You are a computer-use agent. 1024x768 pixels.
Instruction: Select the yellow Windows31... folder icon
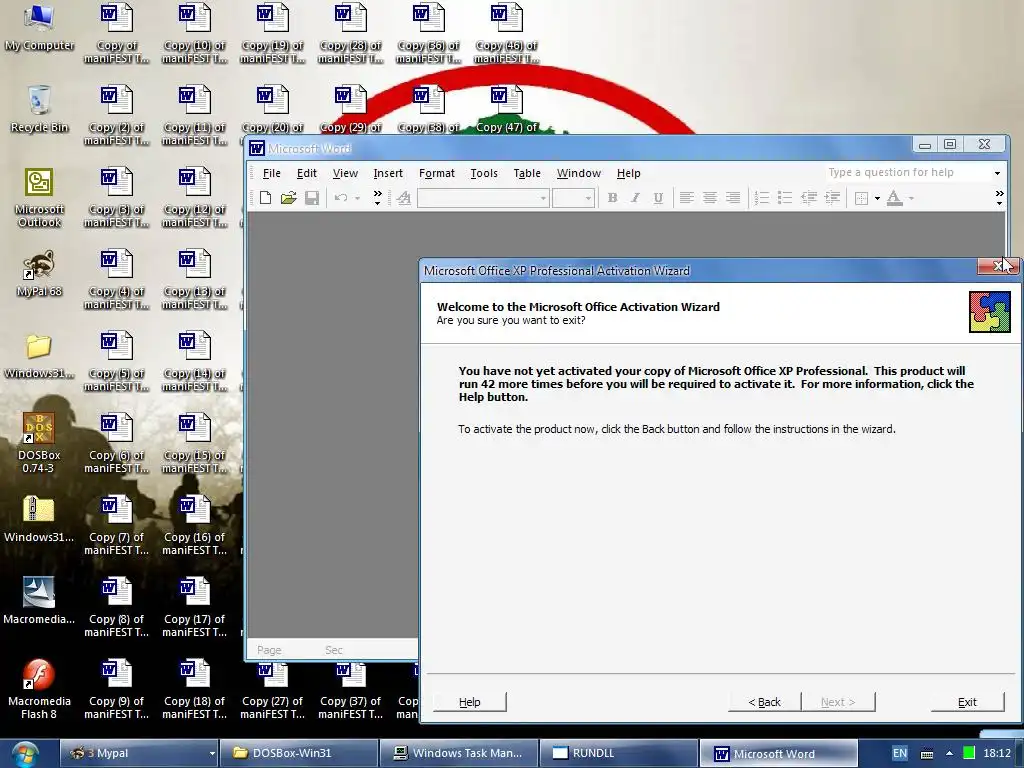pyautogui.click(x=39, y=356)
